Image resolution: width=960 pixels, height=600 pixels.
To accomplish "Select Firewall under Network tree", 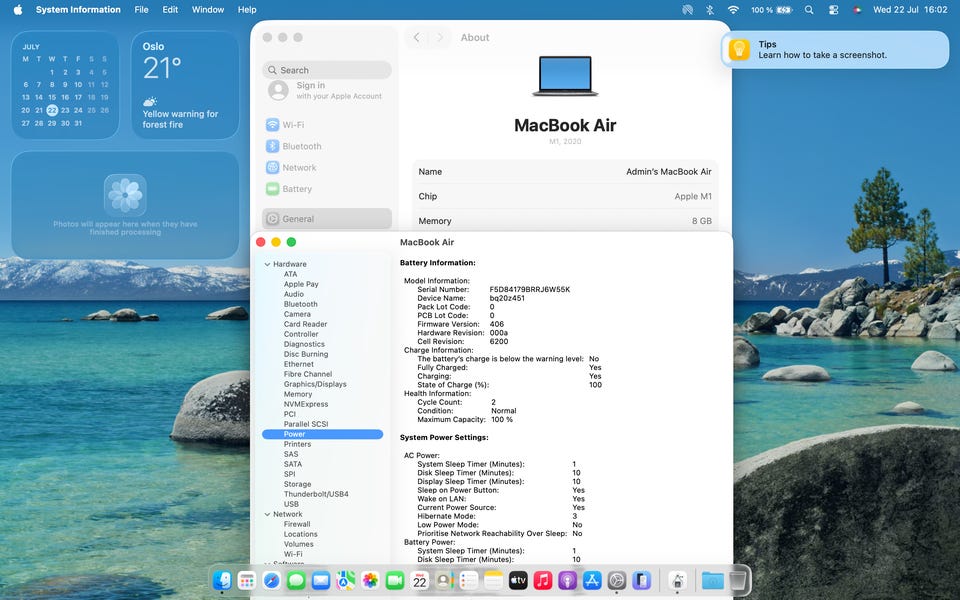I will pos(297,524).
